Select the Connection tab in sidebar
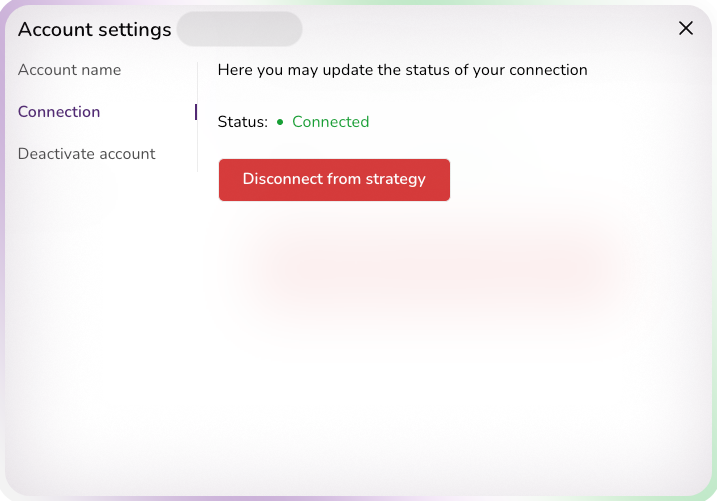This screenshot has height=501, width=717. 59,112
